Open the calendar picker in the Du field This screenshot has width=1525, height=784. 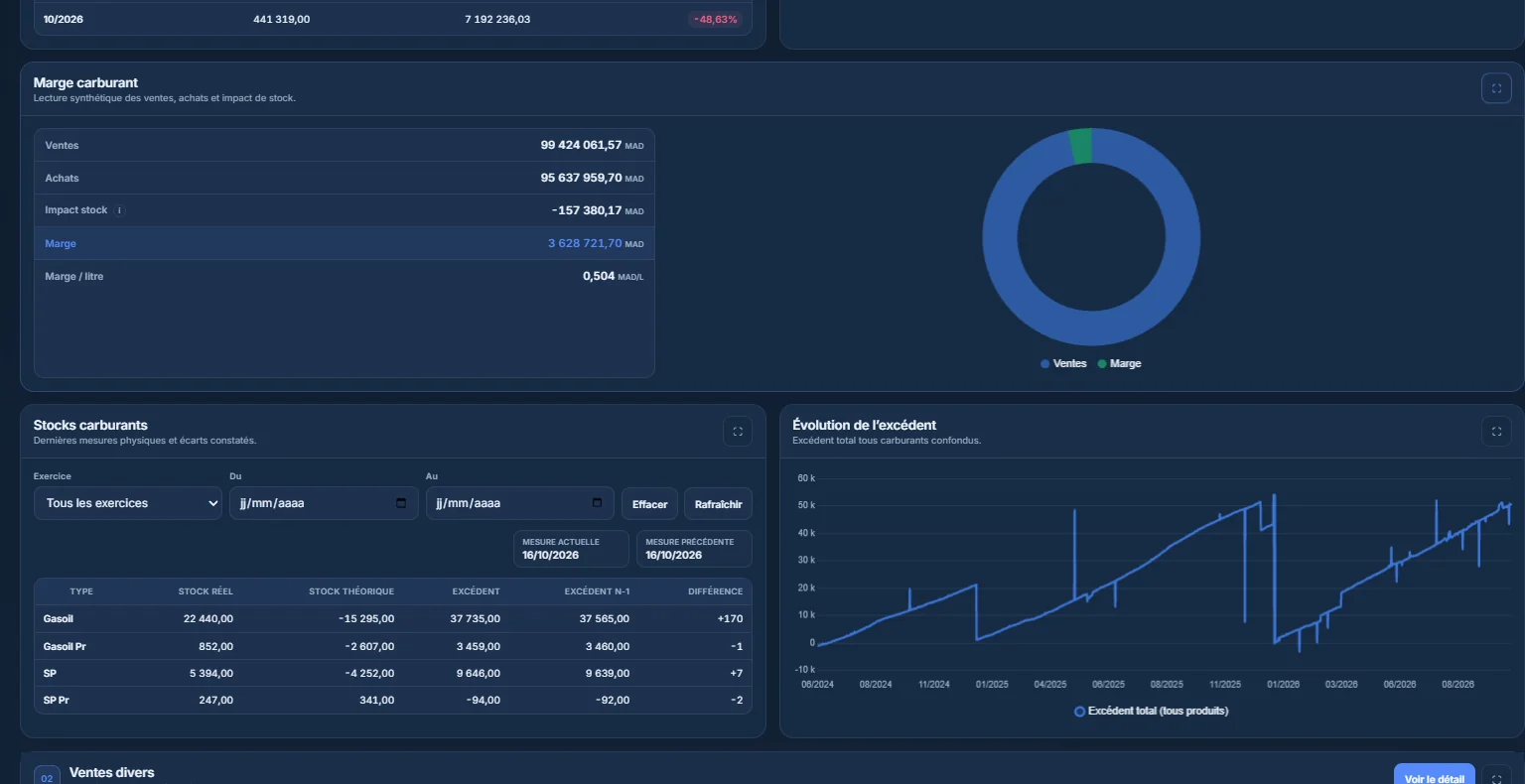coord(401,503)
